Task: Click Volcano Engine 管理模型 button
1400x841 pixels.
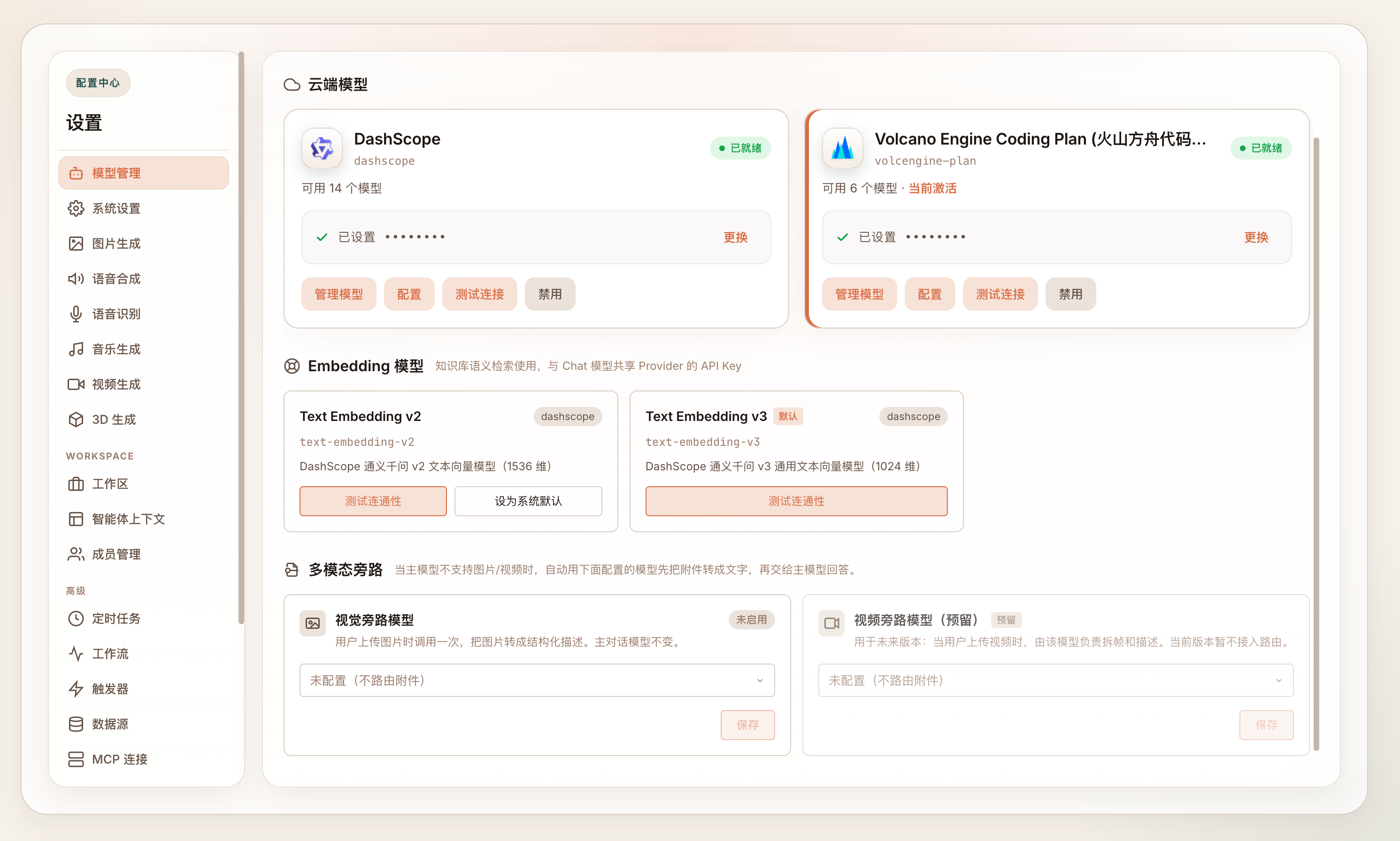Action: [859, 294]
